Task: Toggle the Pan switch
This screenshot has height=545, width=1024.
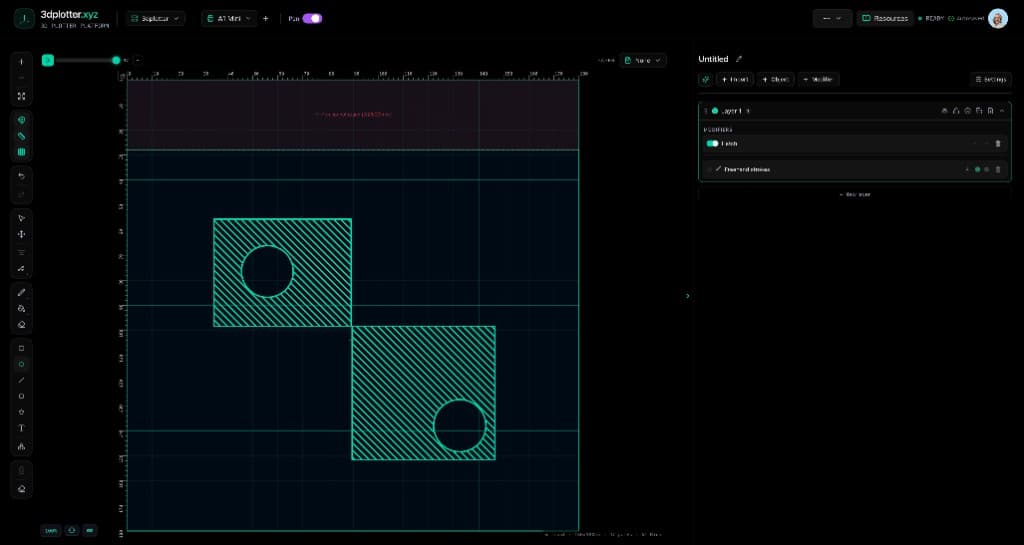Action: point(312,18)
